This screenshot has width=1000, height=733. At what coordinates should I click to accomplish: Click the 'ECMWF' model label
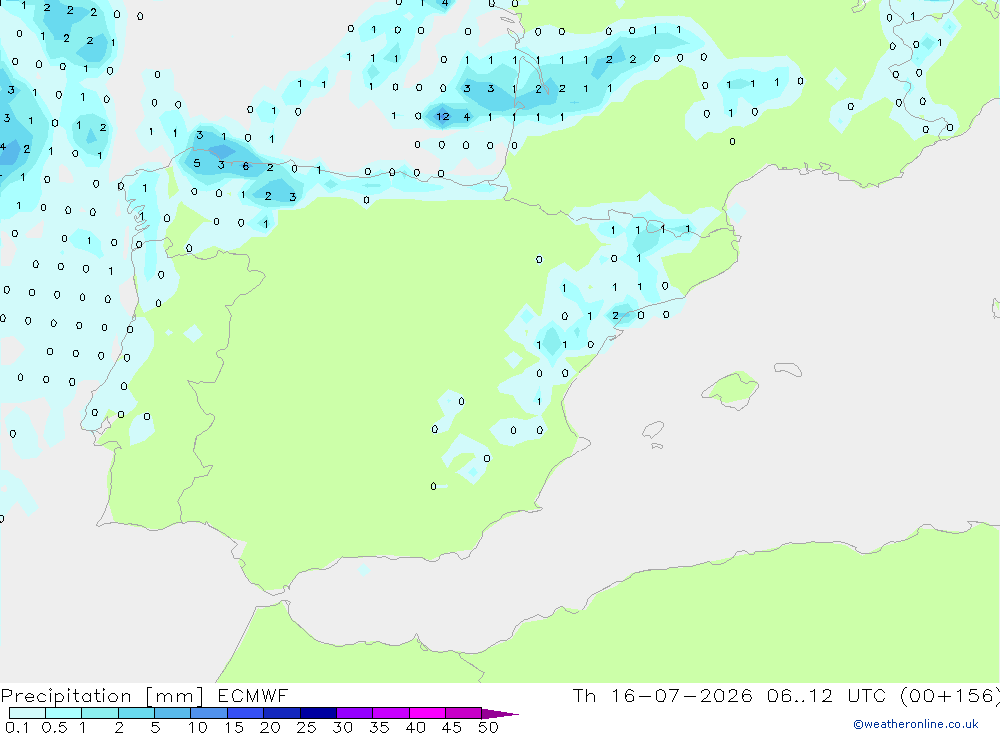click(x=253, y=695)
